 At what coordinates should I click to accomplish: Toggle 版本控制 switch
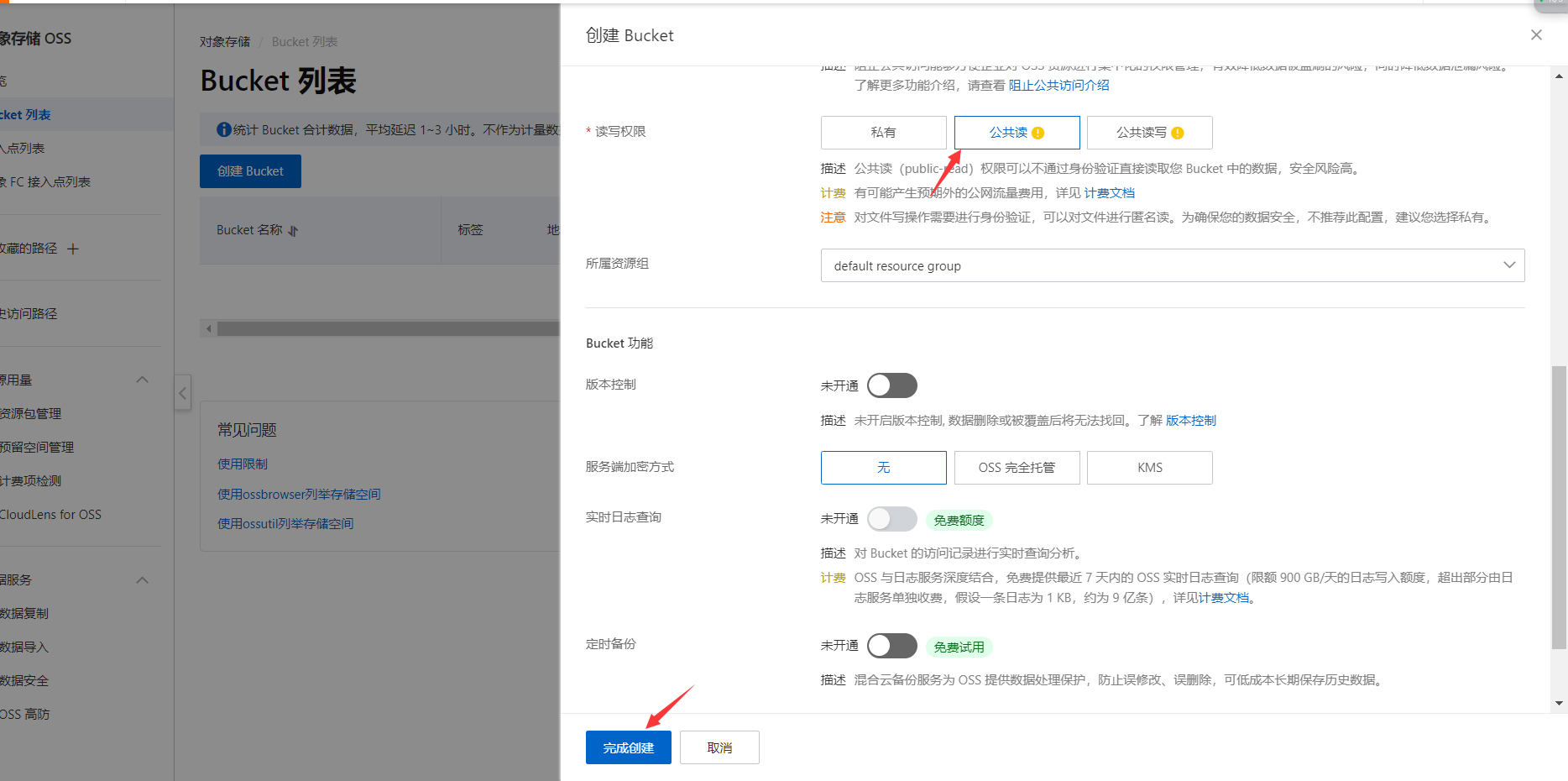[x=892, y=385]
